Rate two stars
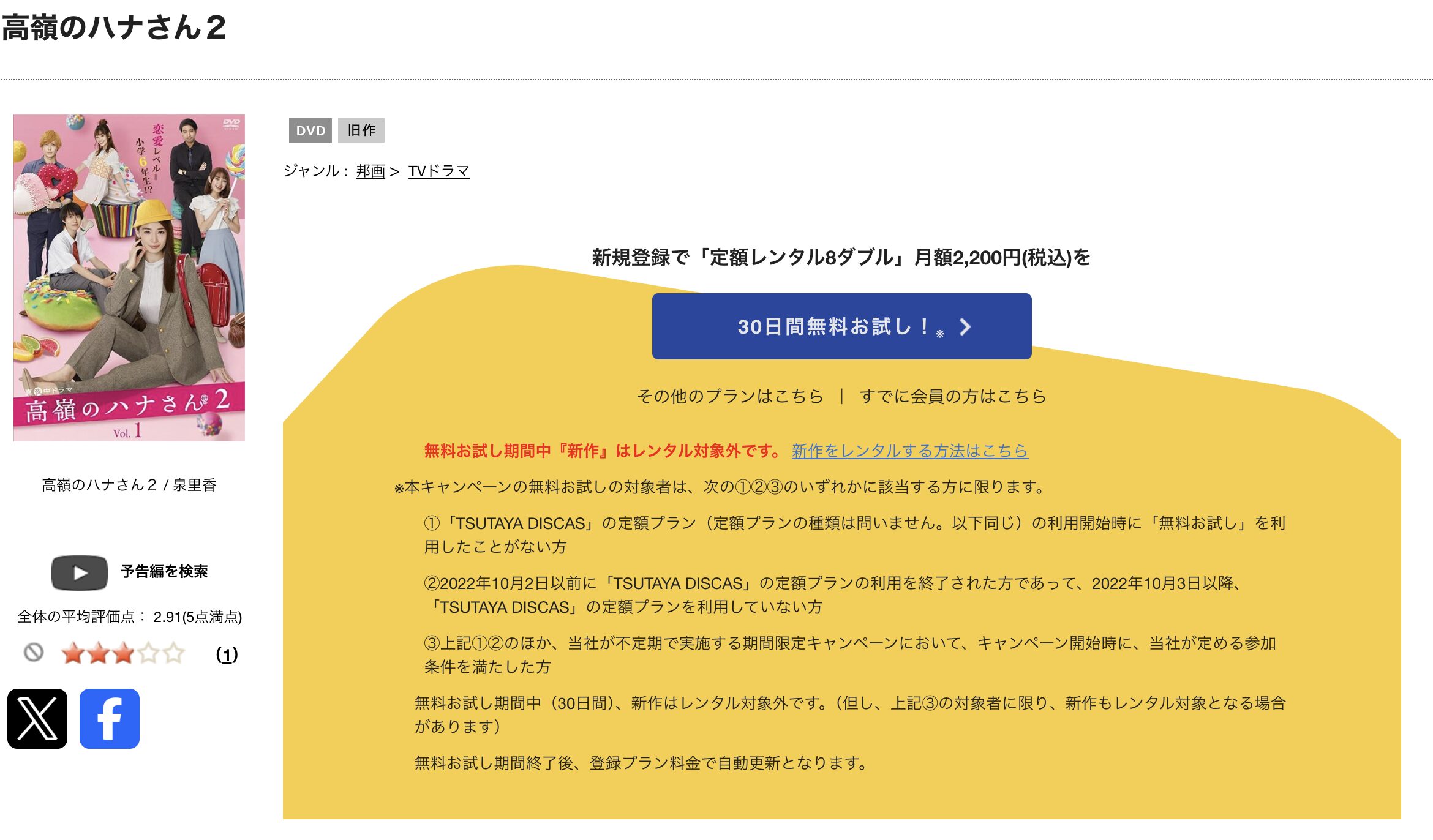 point(98,653)
